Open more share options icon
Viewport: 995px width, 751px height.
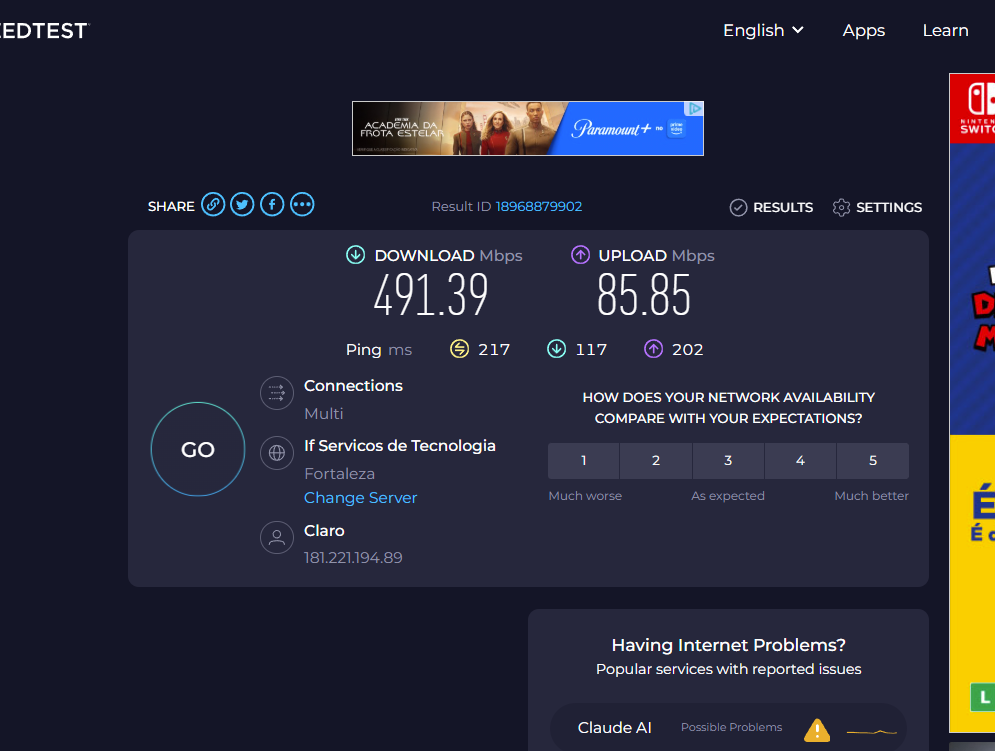302,205
